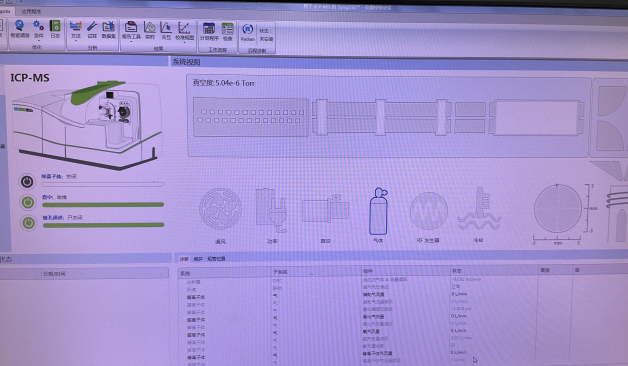The height and width of the screenshot is (366, 628).
Task: Open the Review (检查) checklist icon
Action: tap(227, 31)
